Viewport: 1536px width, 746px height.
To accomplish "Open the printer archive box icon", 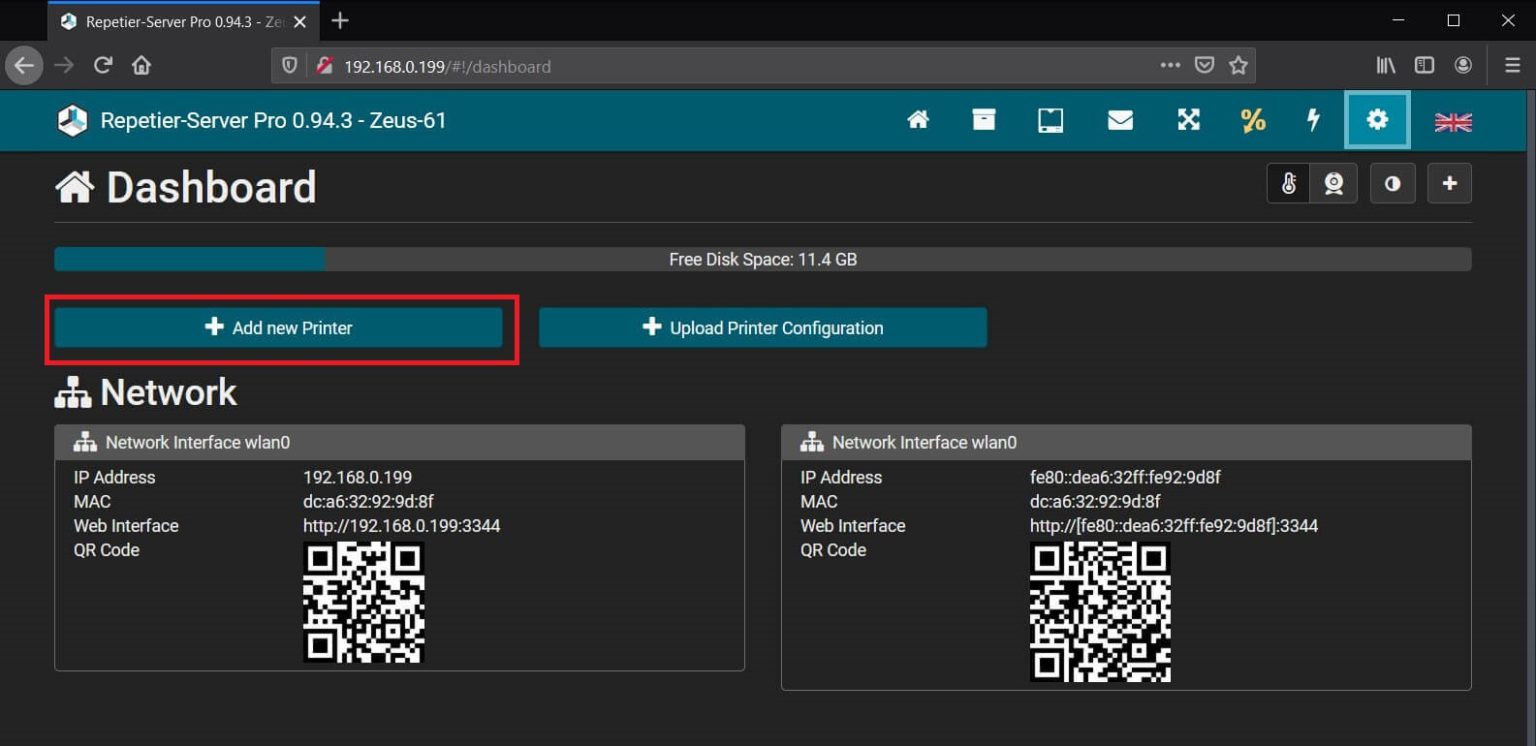I will [x=984, y=120].
